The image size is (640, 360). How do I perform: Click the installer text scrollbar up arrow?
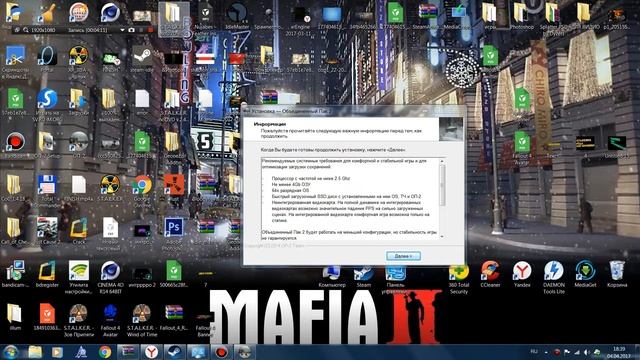tap(442, 161)
